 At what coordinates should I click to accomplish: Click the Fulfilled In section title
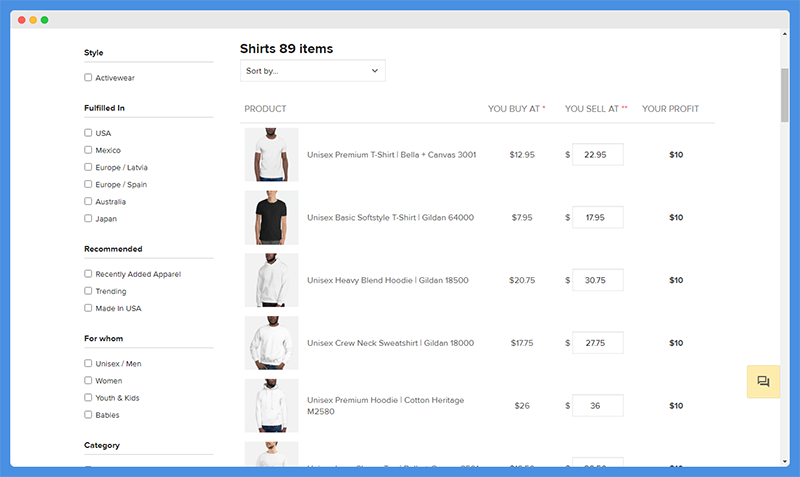(104, 108)
